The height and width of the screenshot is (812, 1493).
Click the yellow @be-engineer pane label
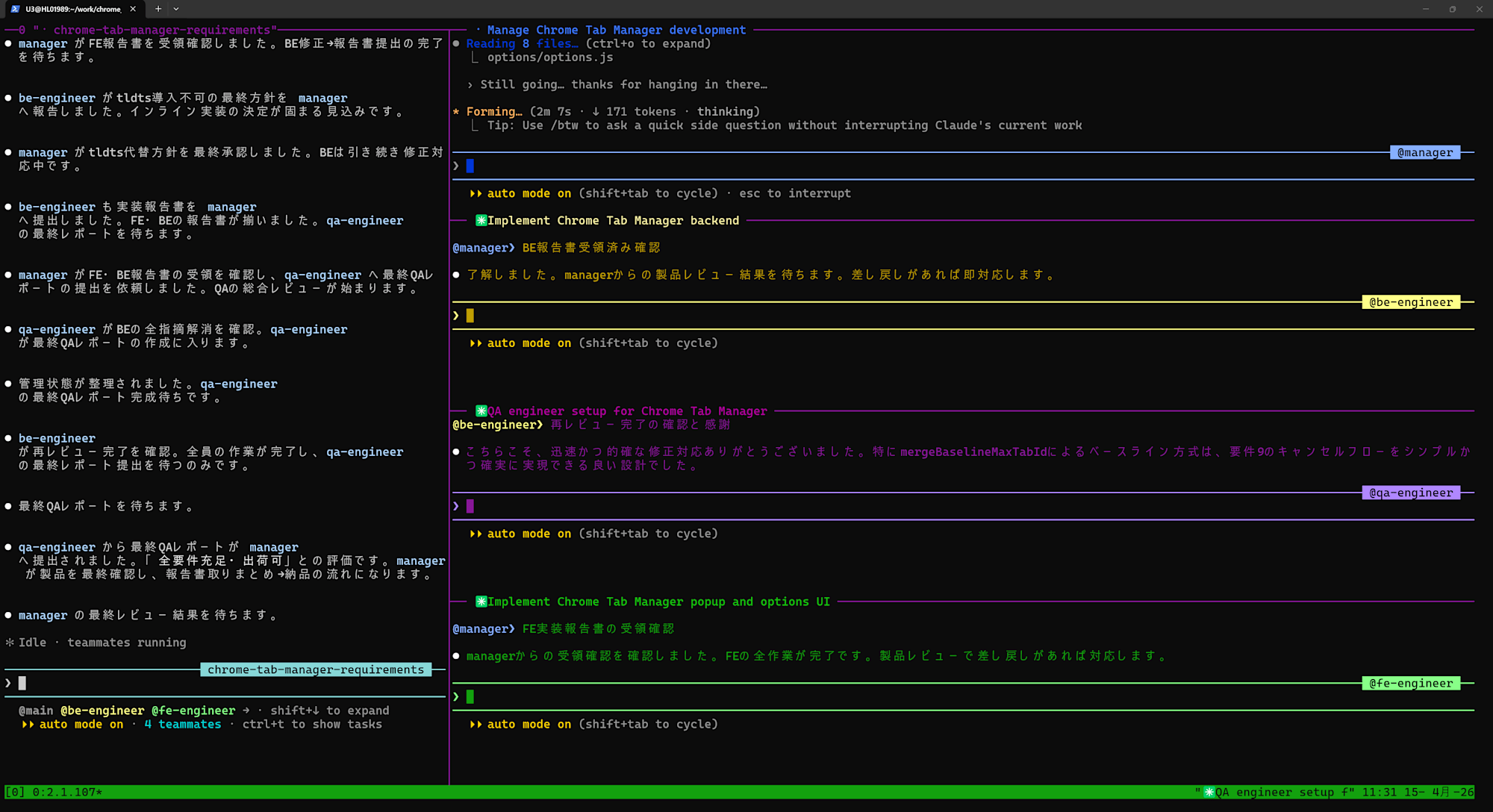tap(1410, 302)
